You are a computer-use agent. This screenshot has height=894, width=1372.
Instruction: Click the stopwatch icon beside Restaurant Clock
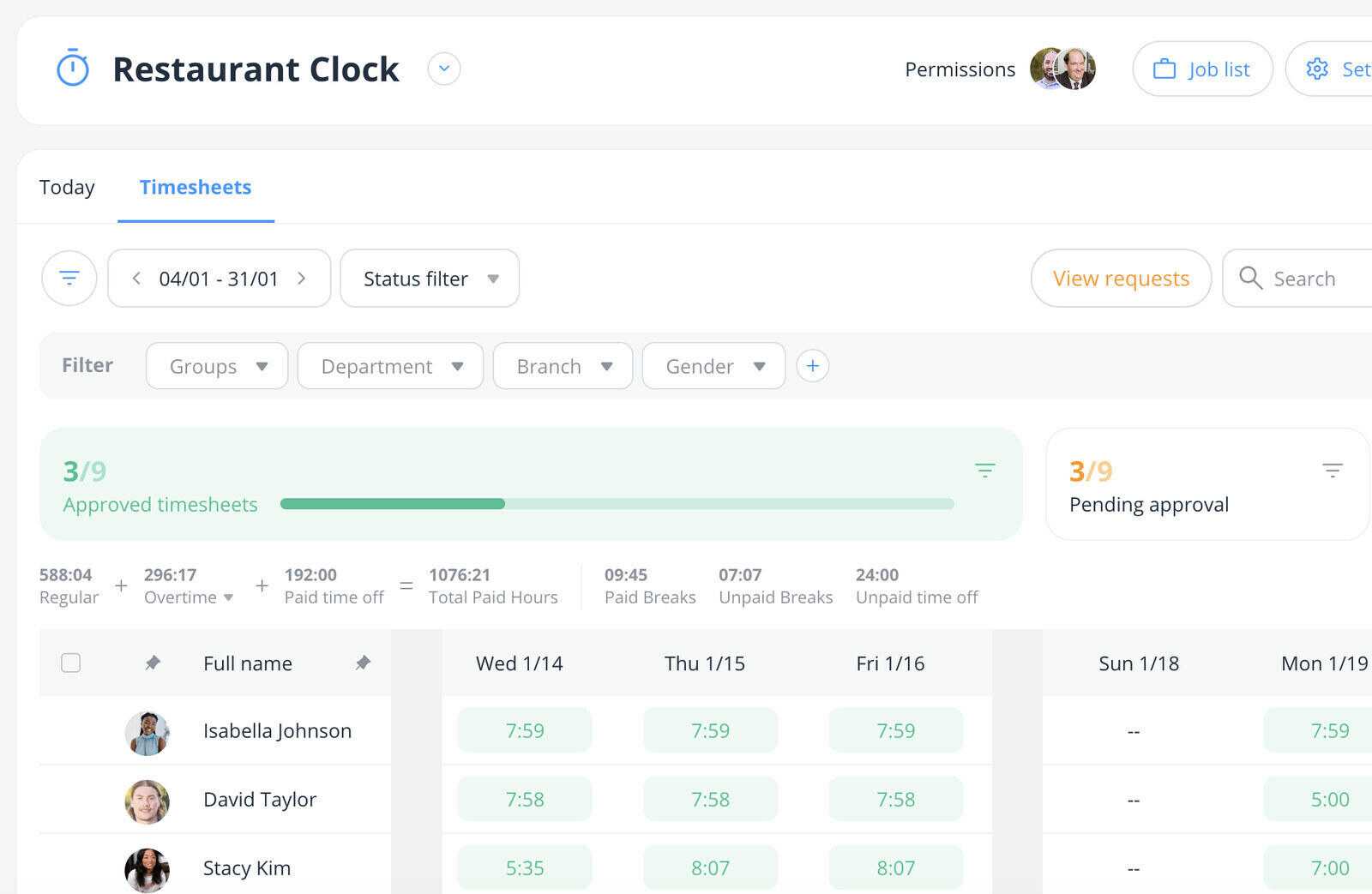(x=73, y=68)
